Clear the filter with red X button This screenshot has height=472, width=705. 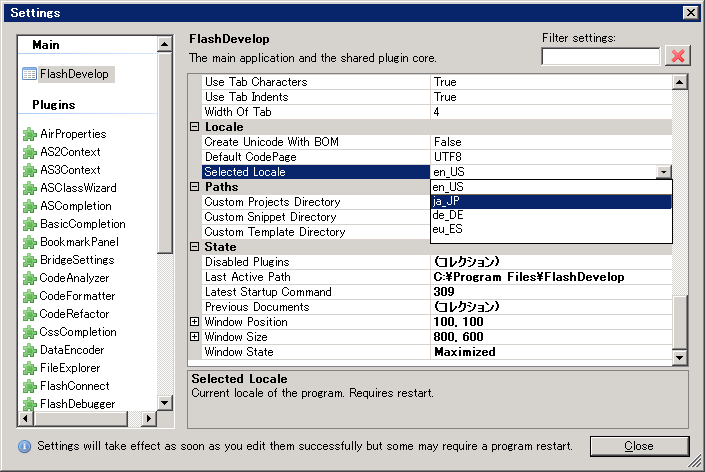point(678,56)
